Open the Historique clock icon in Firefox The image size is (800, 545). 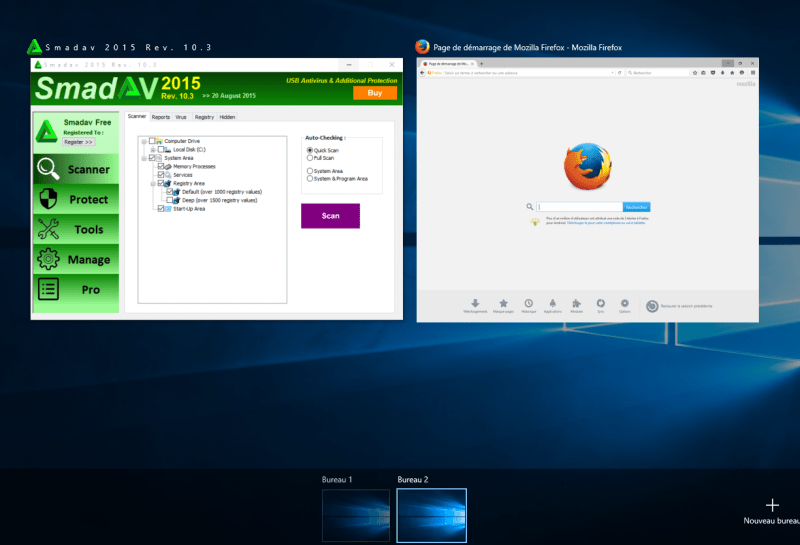529,303
